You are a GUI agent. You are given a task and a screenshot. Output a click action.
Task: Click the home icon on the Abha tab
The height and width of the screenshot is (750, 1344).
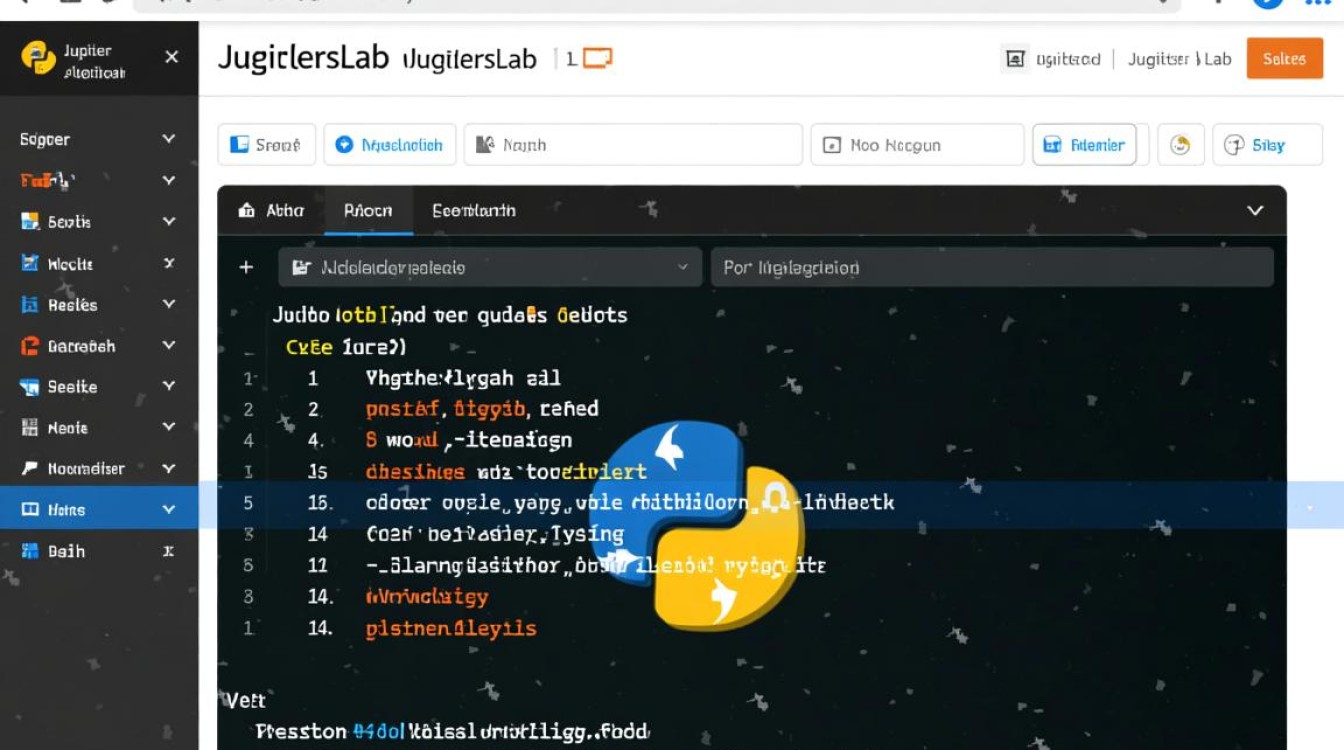pos(247,211)
